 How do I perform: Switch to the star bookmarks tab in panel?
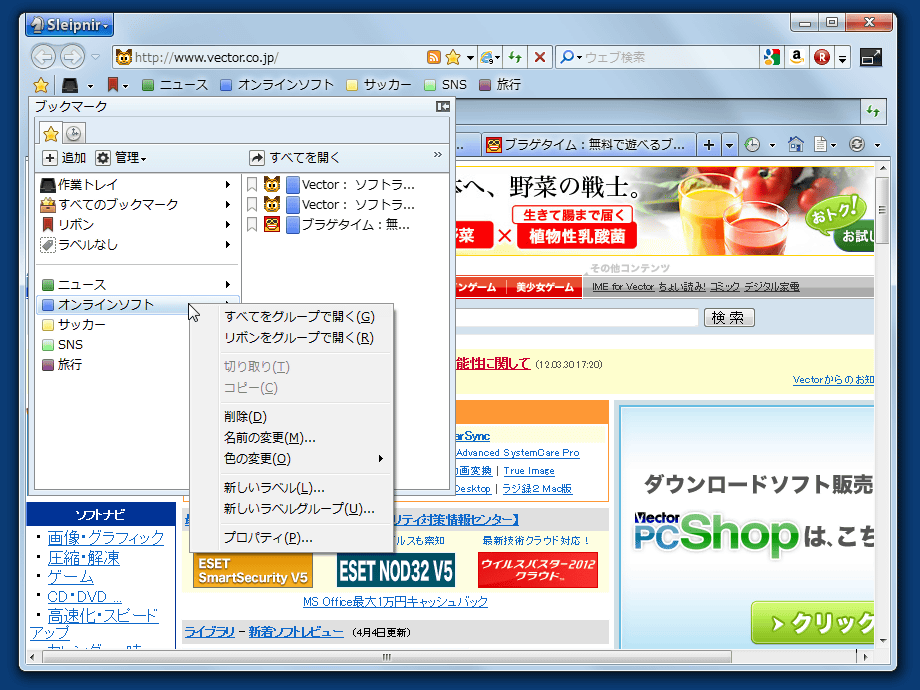pyautogui.click(x=51, y=134)
